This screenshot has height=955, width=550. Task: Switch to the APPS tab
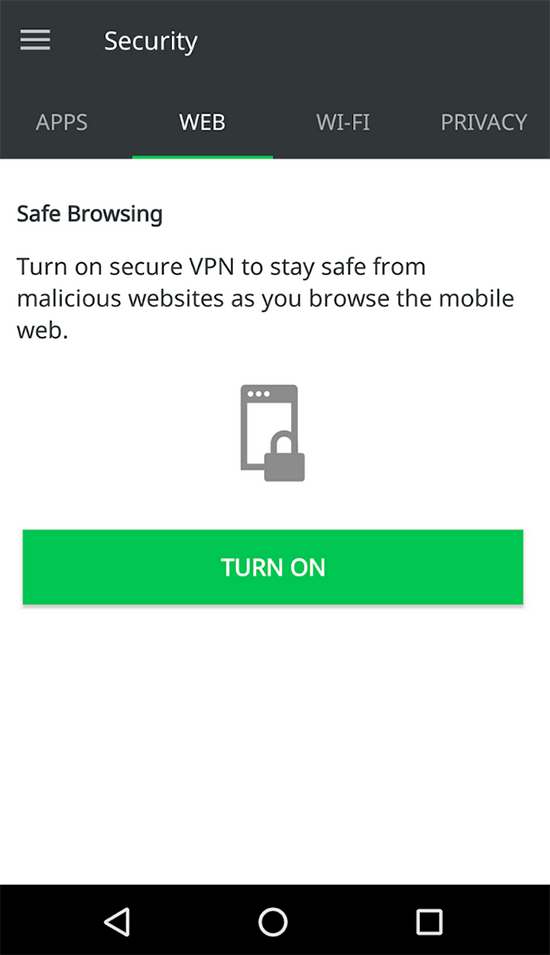pyautogui.click(x=62, y=122)
